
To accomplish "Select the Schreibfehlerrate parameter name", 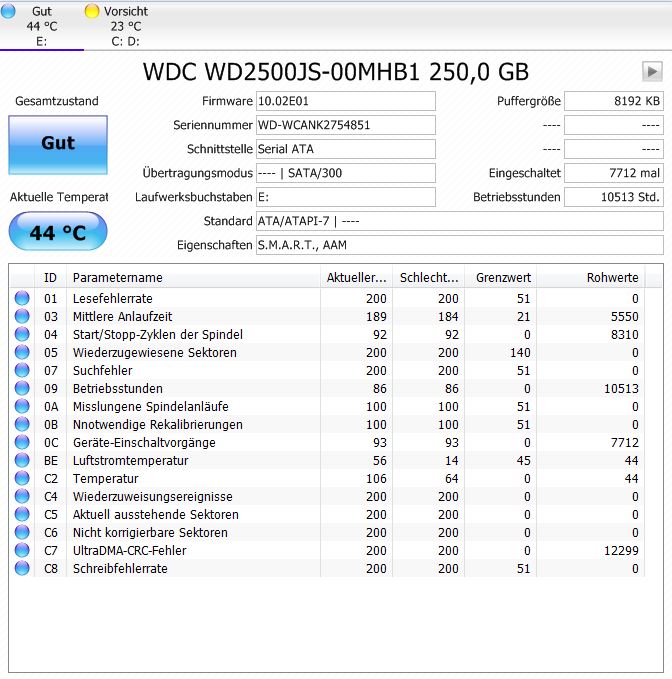I will [120, 569].
